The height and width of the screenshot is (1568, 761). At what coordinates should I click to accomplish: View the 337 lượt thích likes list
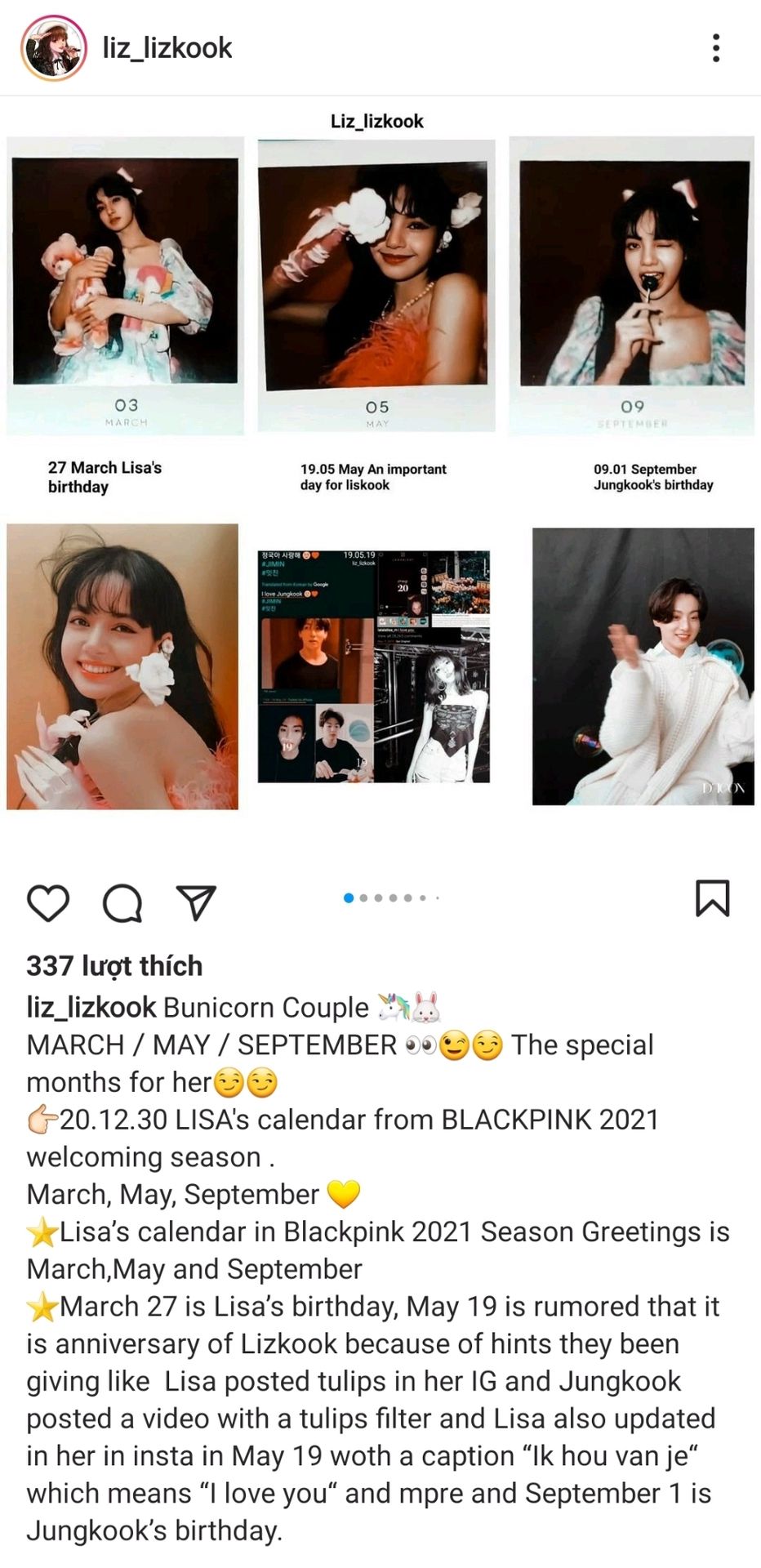(114, 965)
